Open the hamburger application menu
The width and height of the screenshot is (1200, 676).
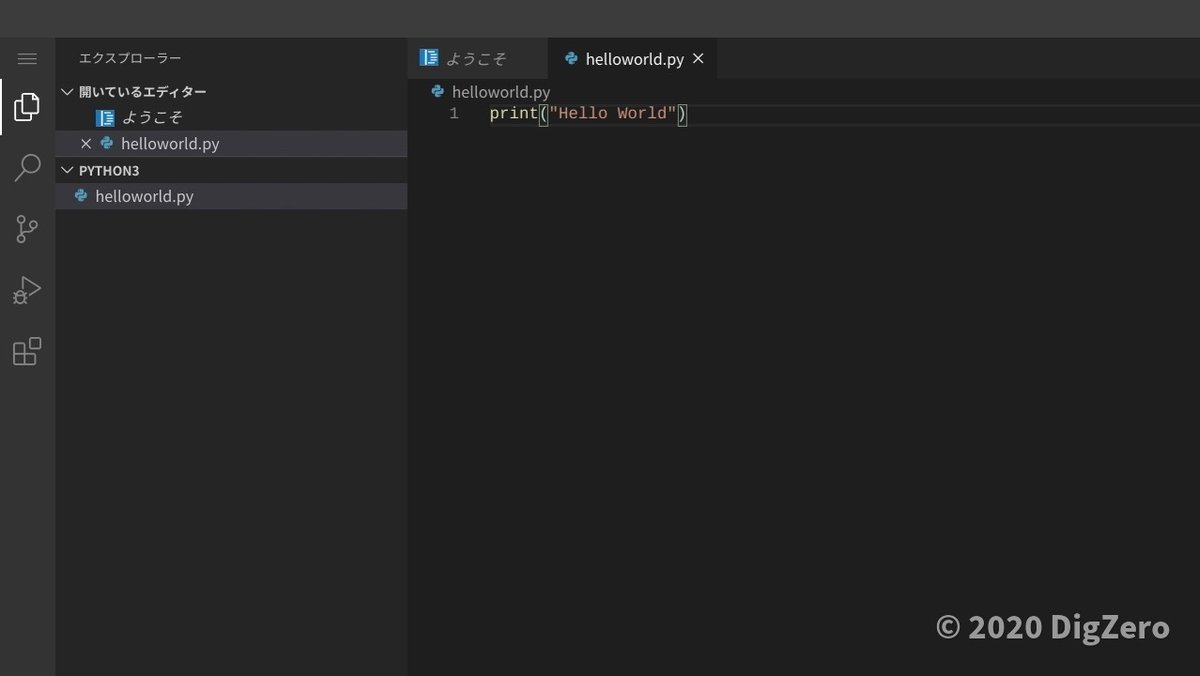(27, 59)
